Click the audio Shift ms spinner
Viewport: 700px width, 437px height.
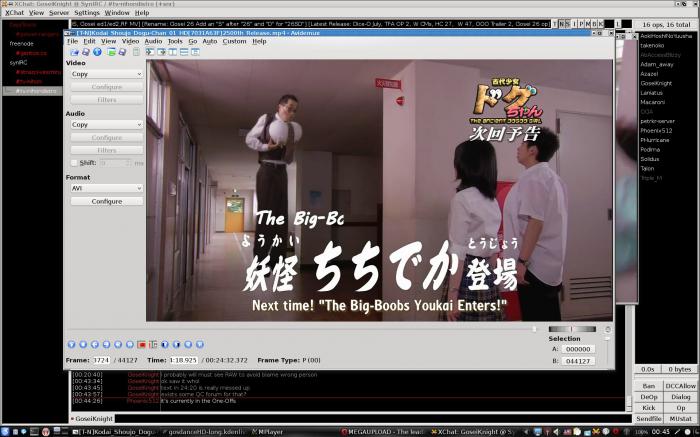(116, 163)
